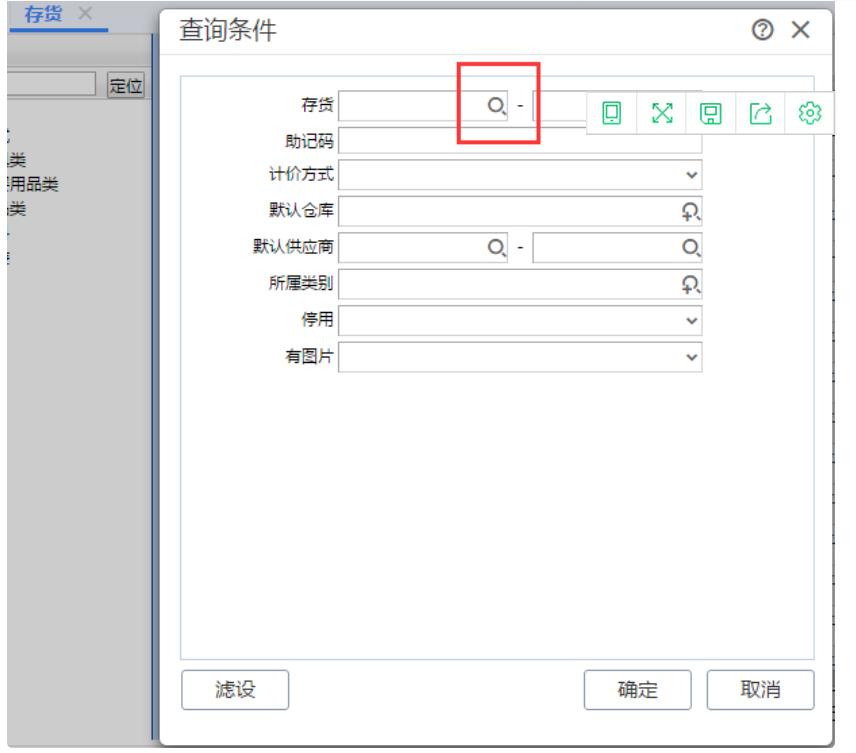Click the green share/export icon
This screenshot has height=753, width=856.
(x=761, y=113)
